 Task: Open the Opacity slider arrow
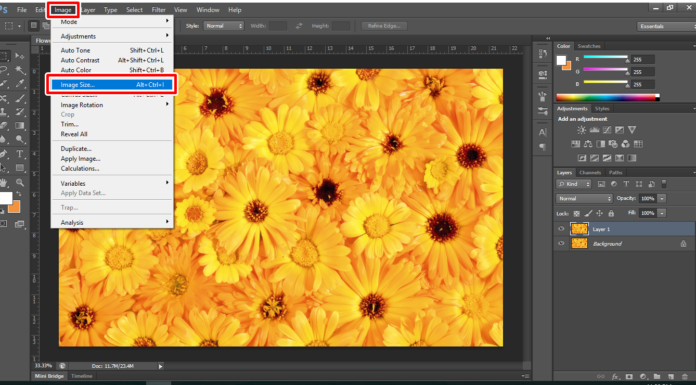click(x=662, y=198)
